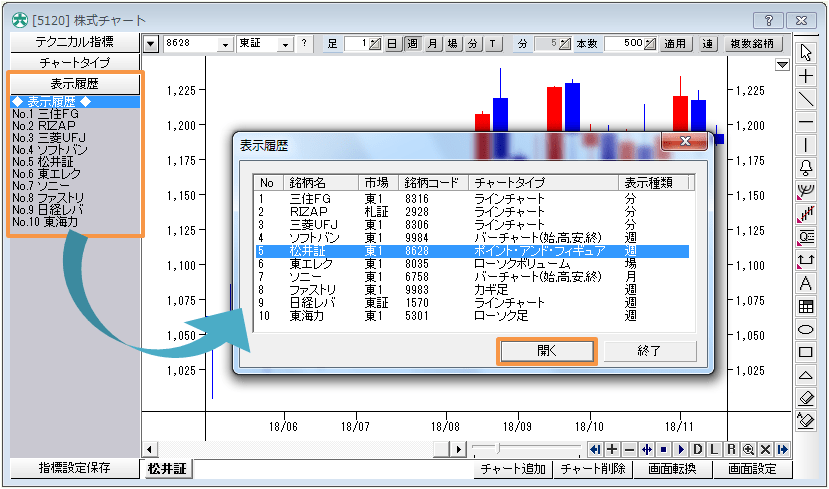The image size is (829, 489).
Task: Click the D button in bottom controls
Action: tap(697, 449)
